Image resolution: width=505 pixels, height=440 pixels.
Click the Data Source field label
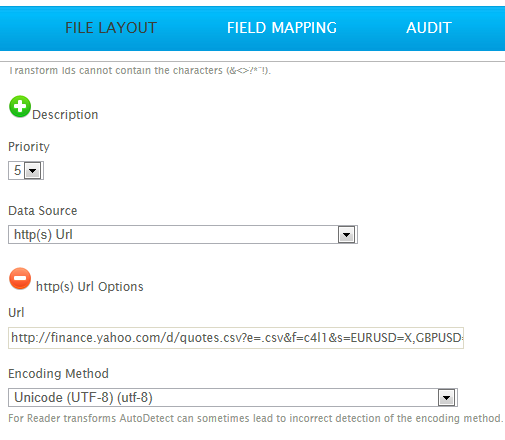pos(43,211)
